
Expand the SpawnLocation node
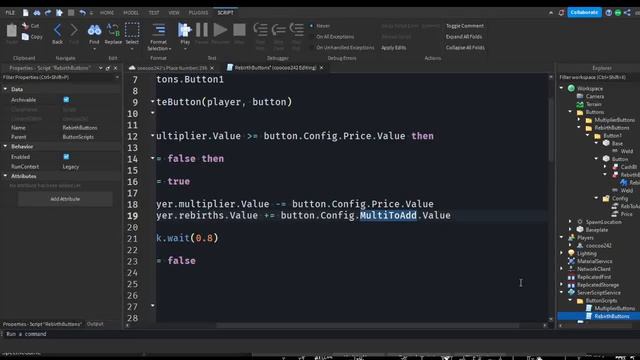tap(570, 222)
